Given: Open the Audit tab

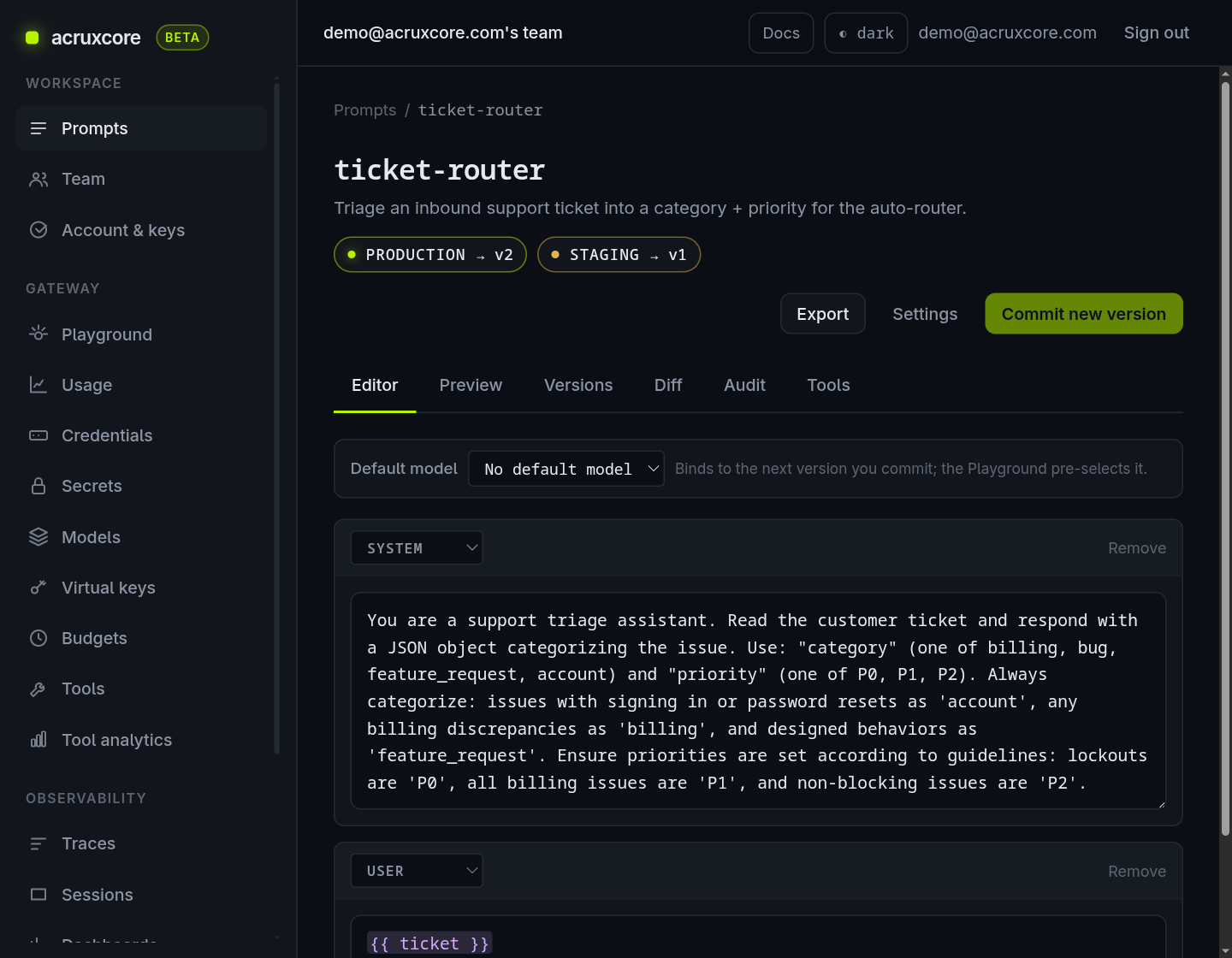Looking at the screenshot, I should coord(745,386).
